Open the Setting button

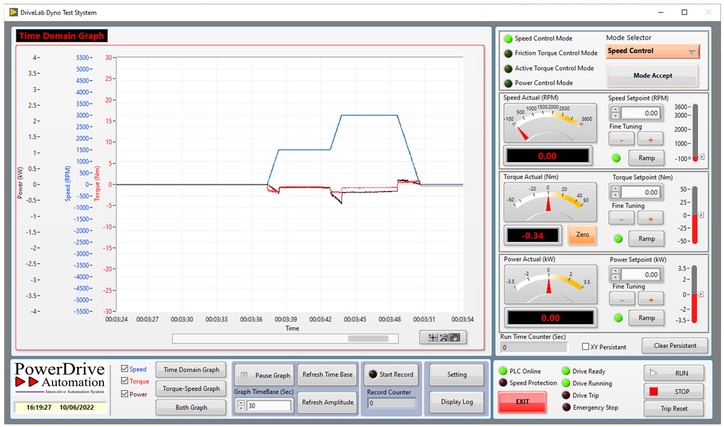click(x=457, y=374)
